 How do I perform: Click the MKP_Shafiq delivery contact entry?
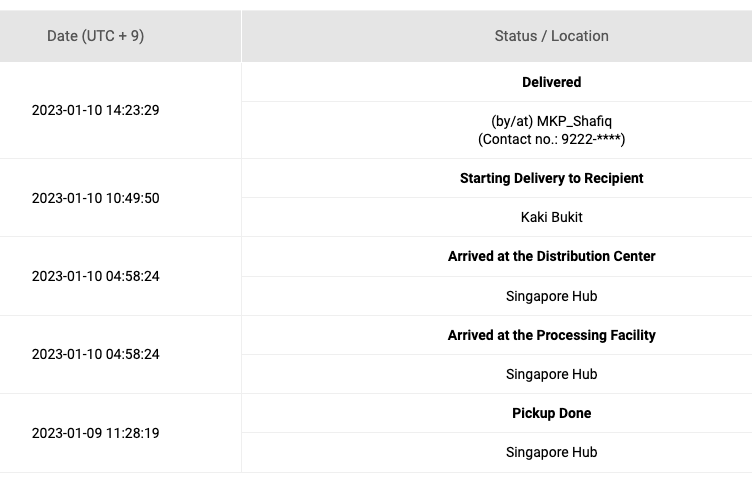click(551, 121)
